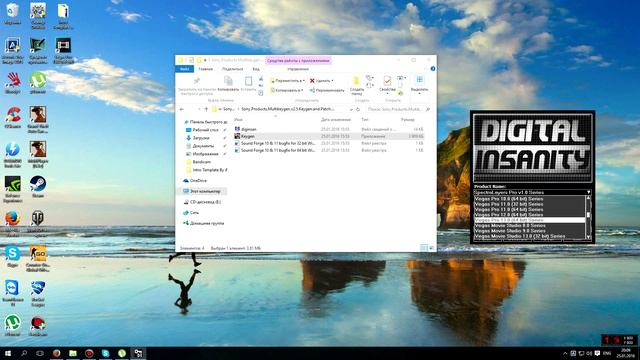Click Rename in the Explorer ribbon
This screenshot has width=640, height=360.
click(327, 90)
